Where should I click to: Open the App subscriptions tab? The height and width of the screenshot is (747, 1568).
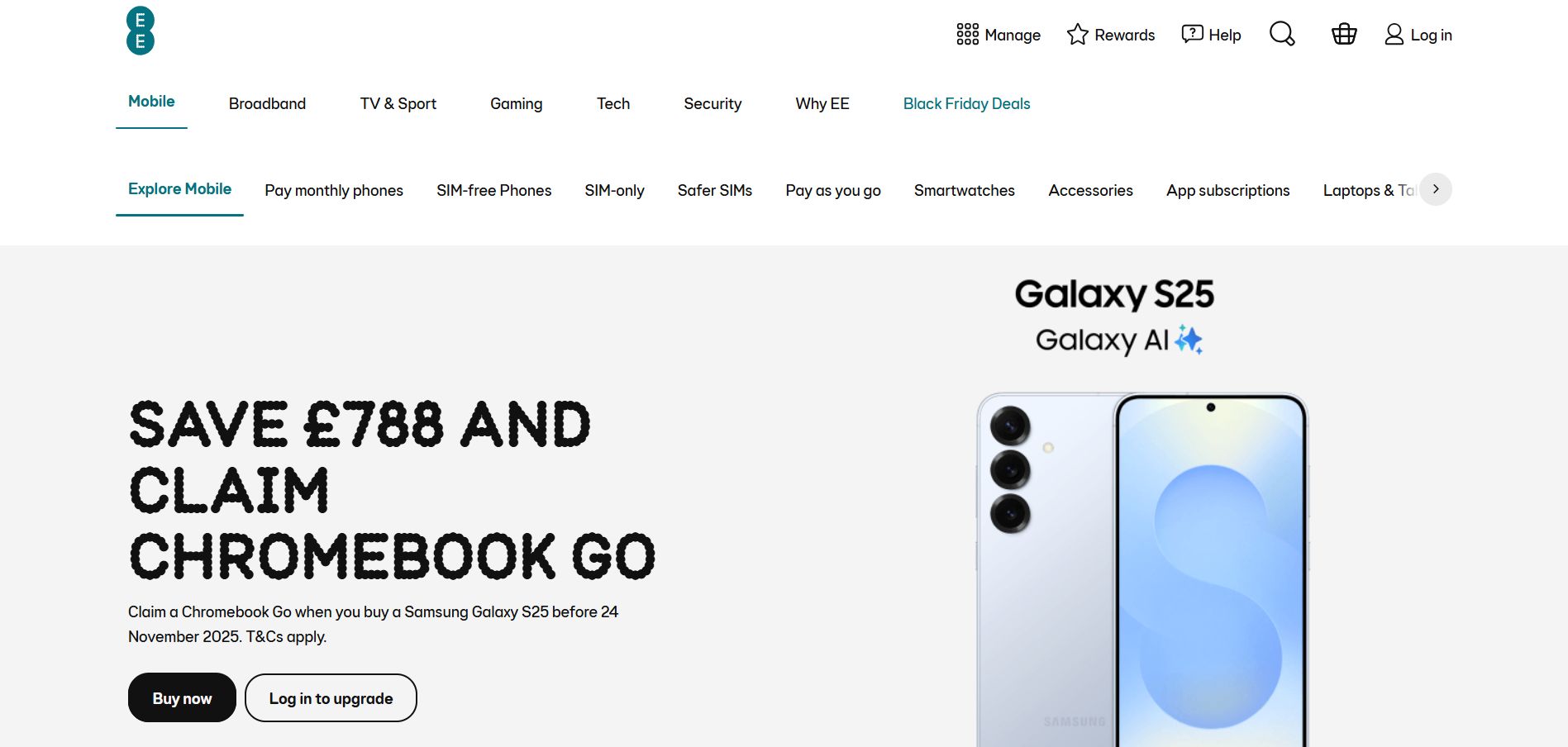pos(1227,190)
